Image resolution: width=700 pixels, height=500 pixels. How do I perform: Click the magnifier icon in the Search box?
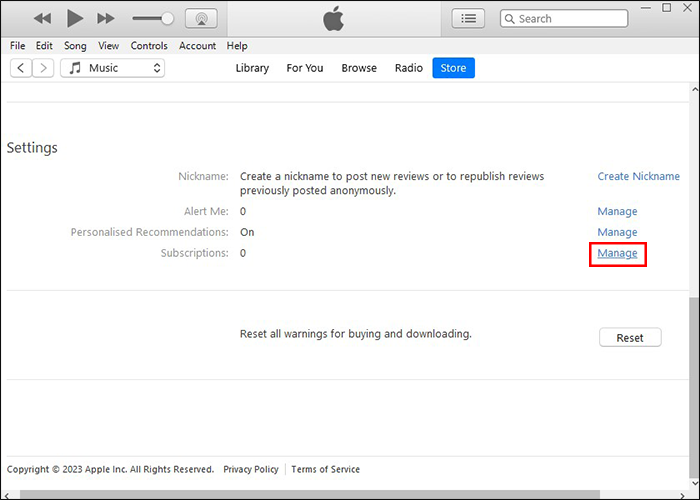point(509,19)
